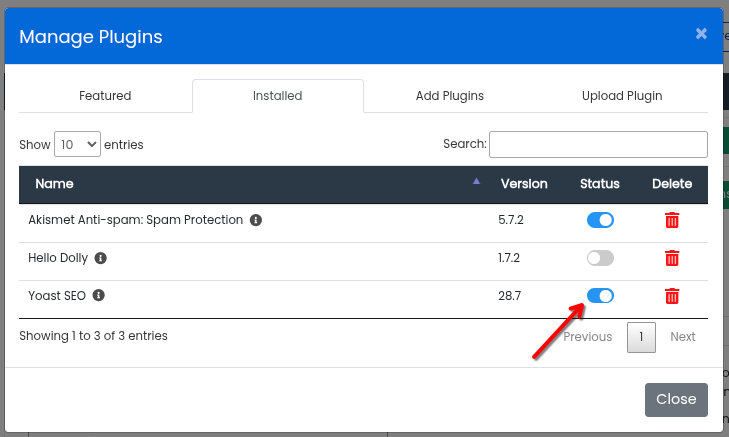Open the Add Plugins tab
729x437 pixels.
[x=450, y=96]
